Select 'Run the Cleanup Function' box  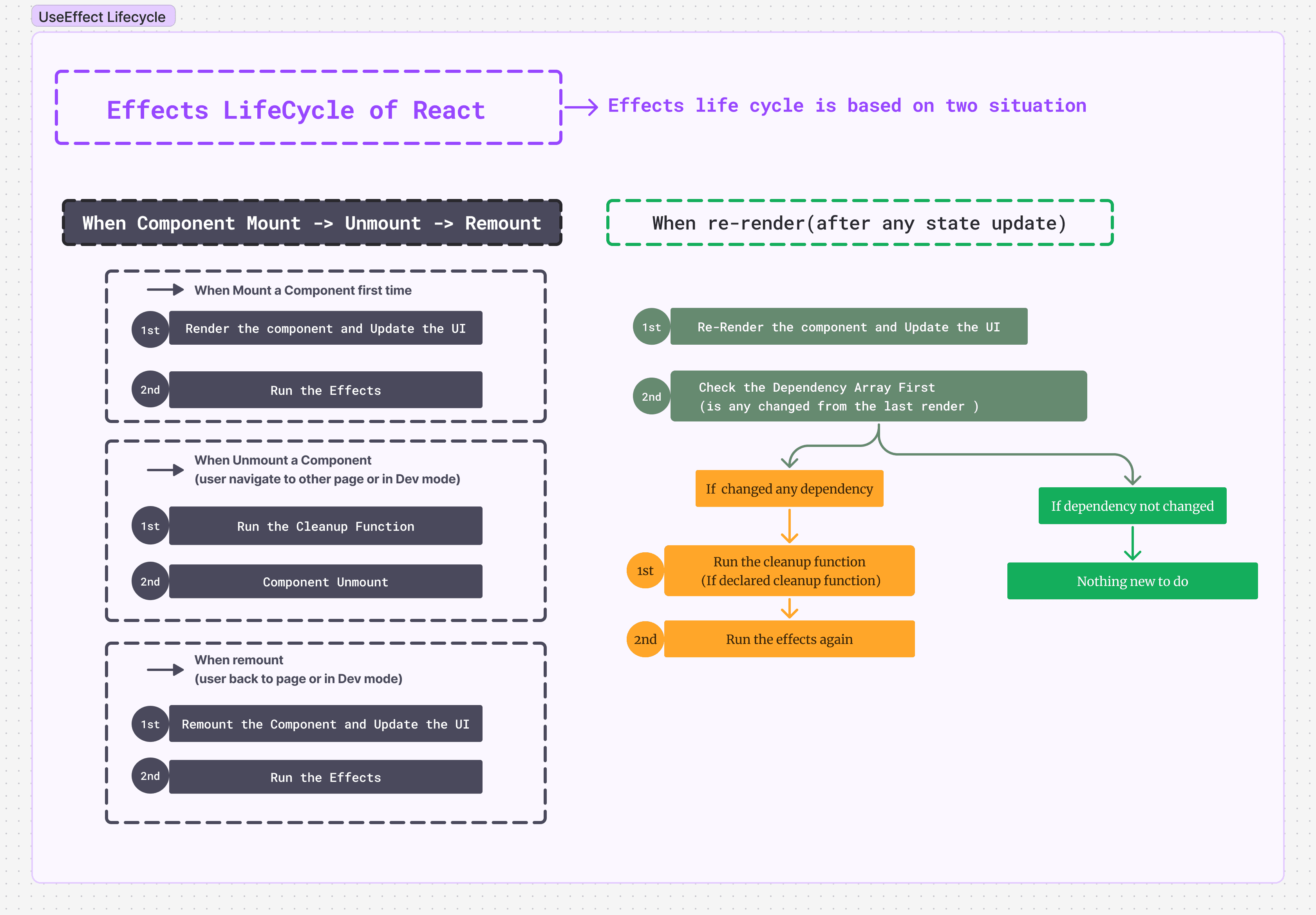[325, 526]
